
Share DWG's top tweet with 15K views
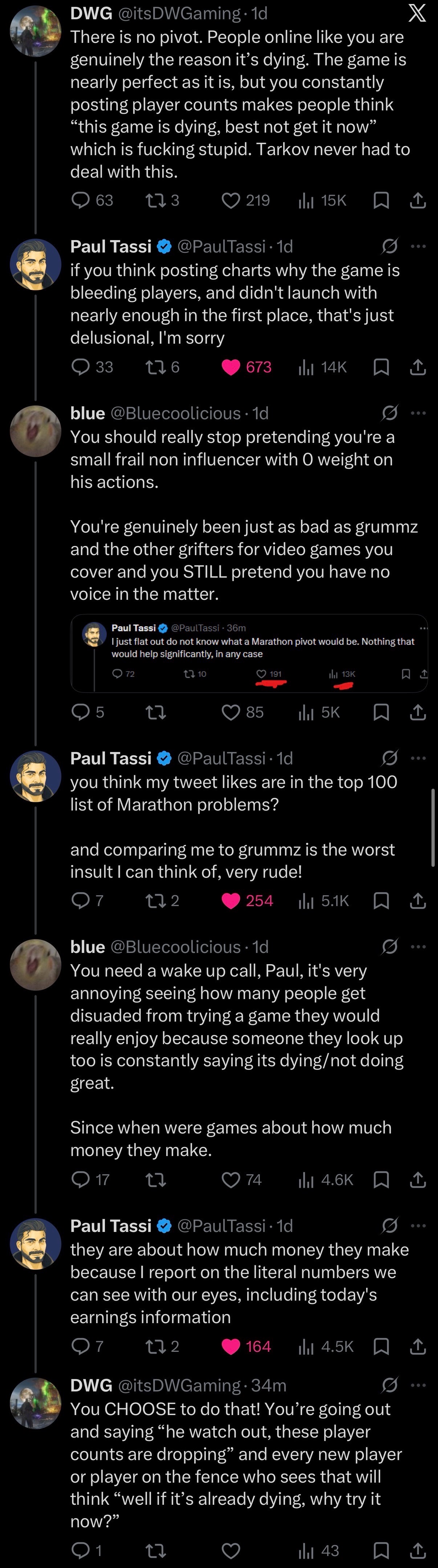coord(418,200)
